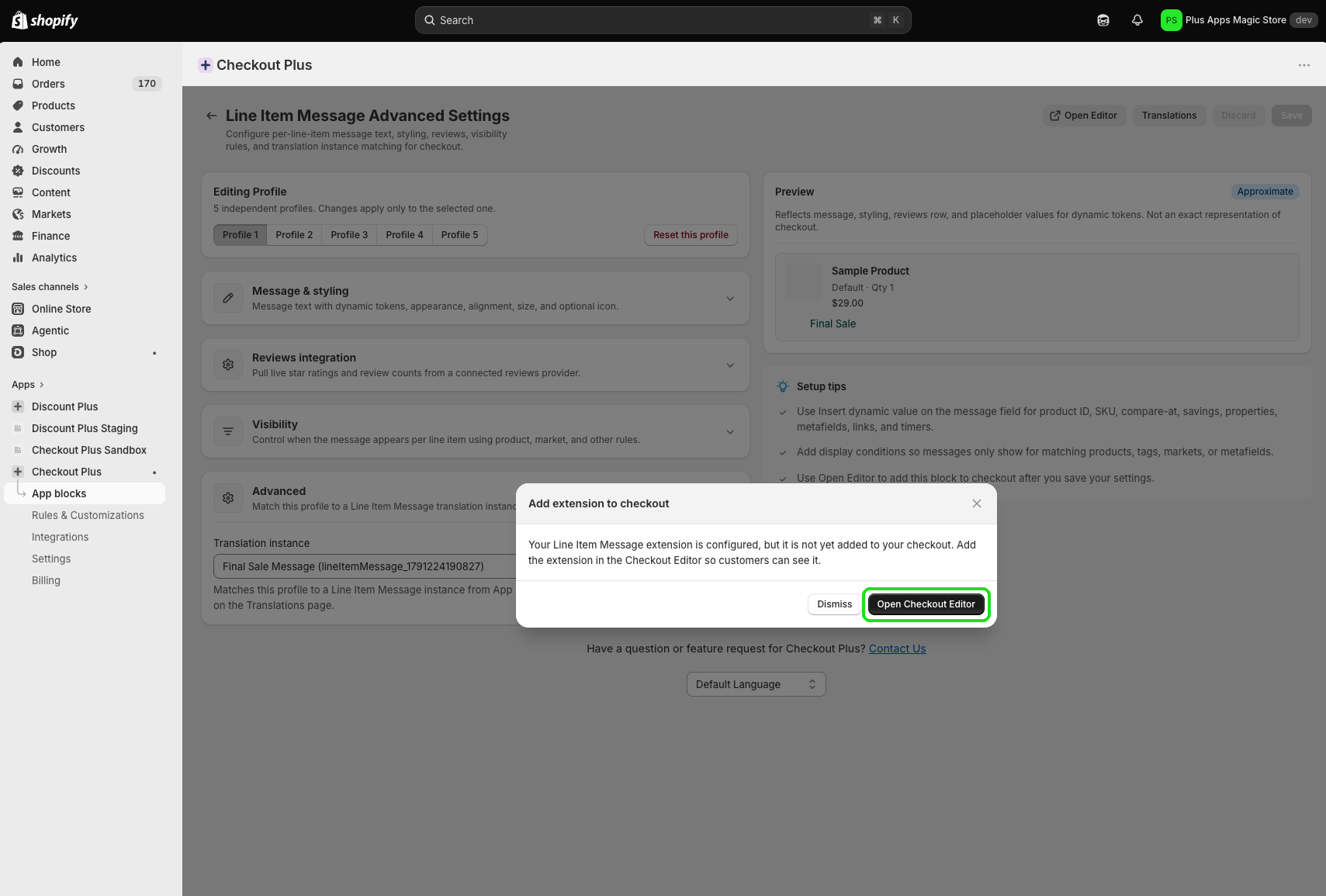Click the Shop channel icon

coord(18,352)
